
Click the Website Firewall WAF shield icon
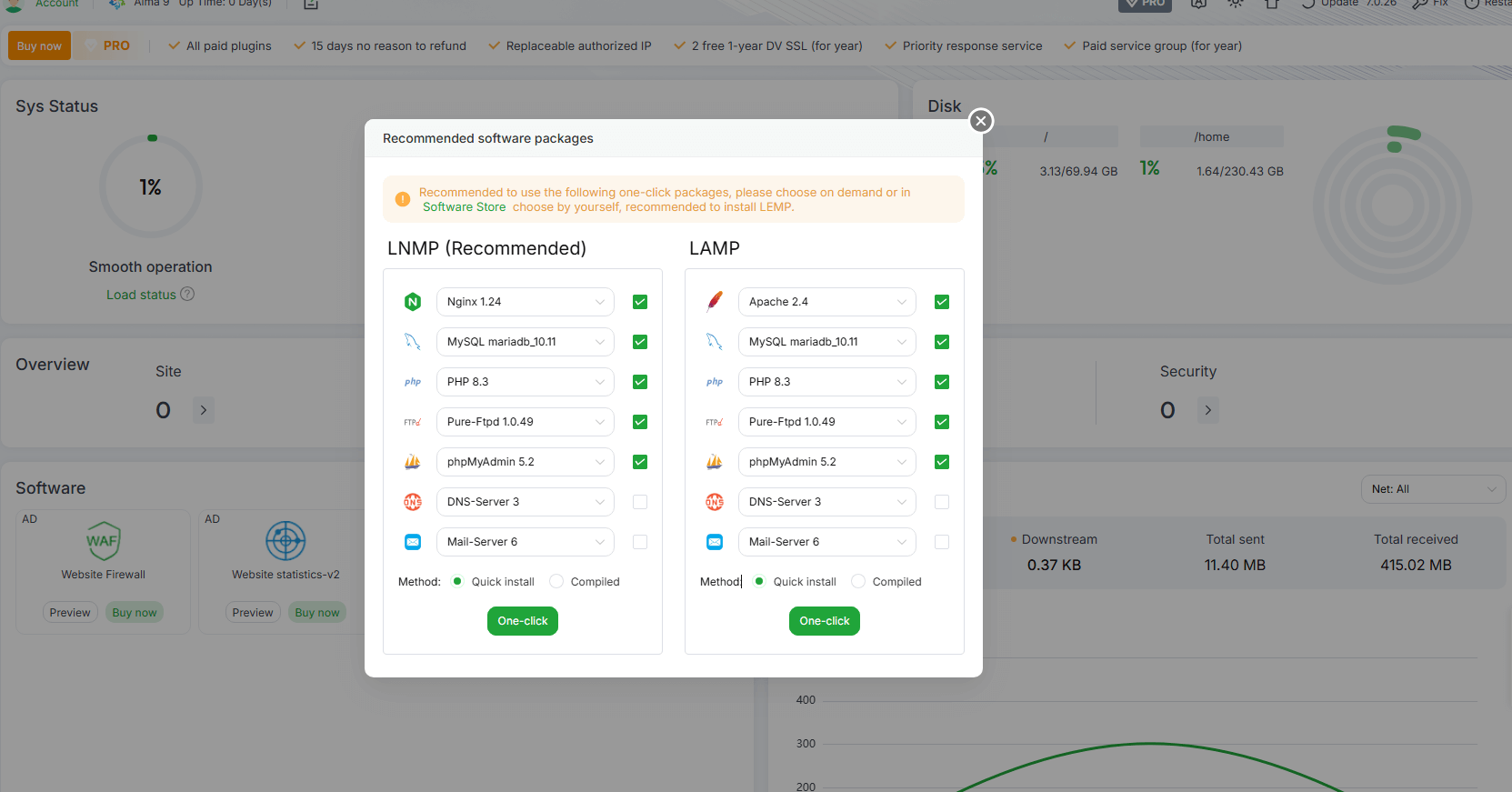pos(104,541)
